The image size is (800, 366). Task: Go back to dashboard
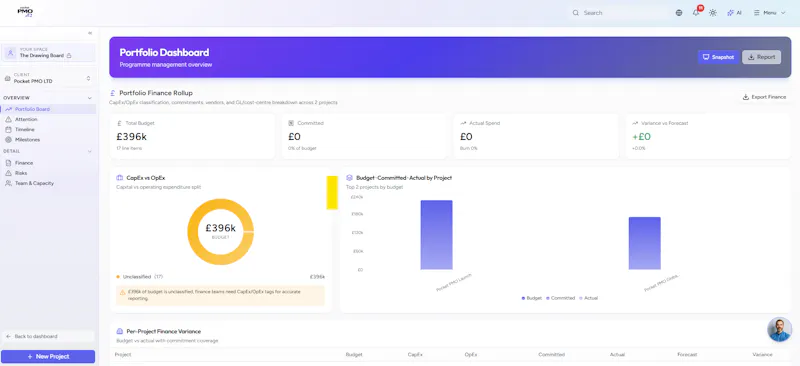pos(48,336)
